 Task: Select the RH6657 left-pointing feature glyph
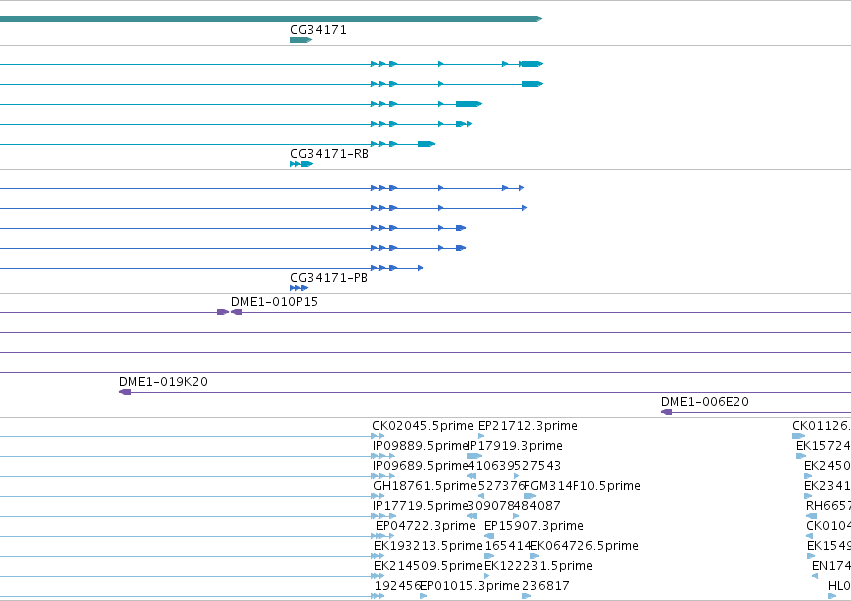tap(811, 516)
